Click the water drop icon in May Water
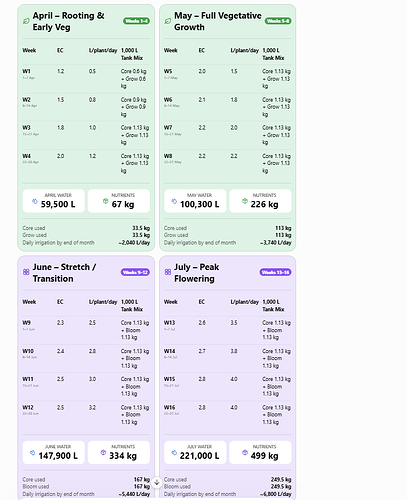Viewport: 407px width, 500px height. [174, 201]
